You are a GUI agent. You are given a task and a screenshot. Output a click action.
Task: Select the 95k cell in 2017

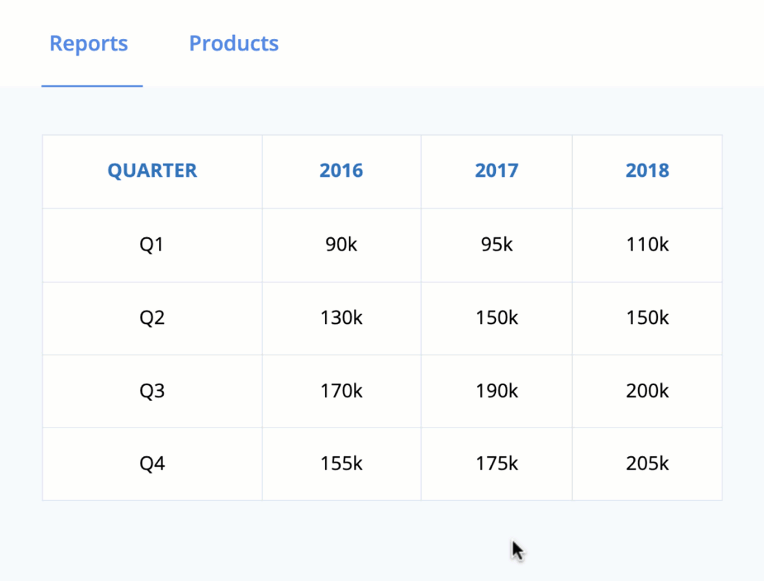coord(496,245)
